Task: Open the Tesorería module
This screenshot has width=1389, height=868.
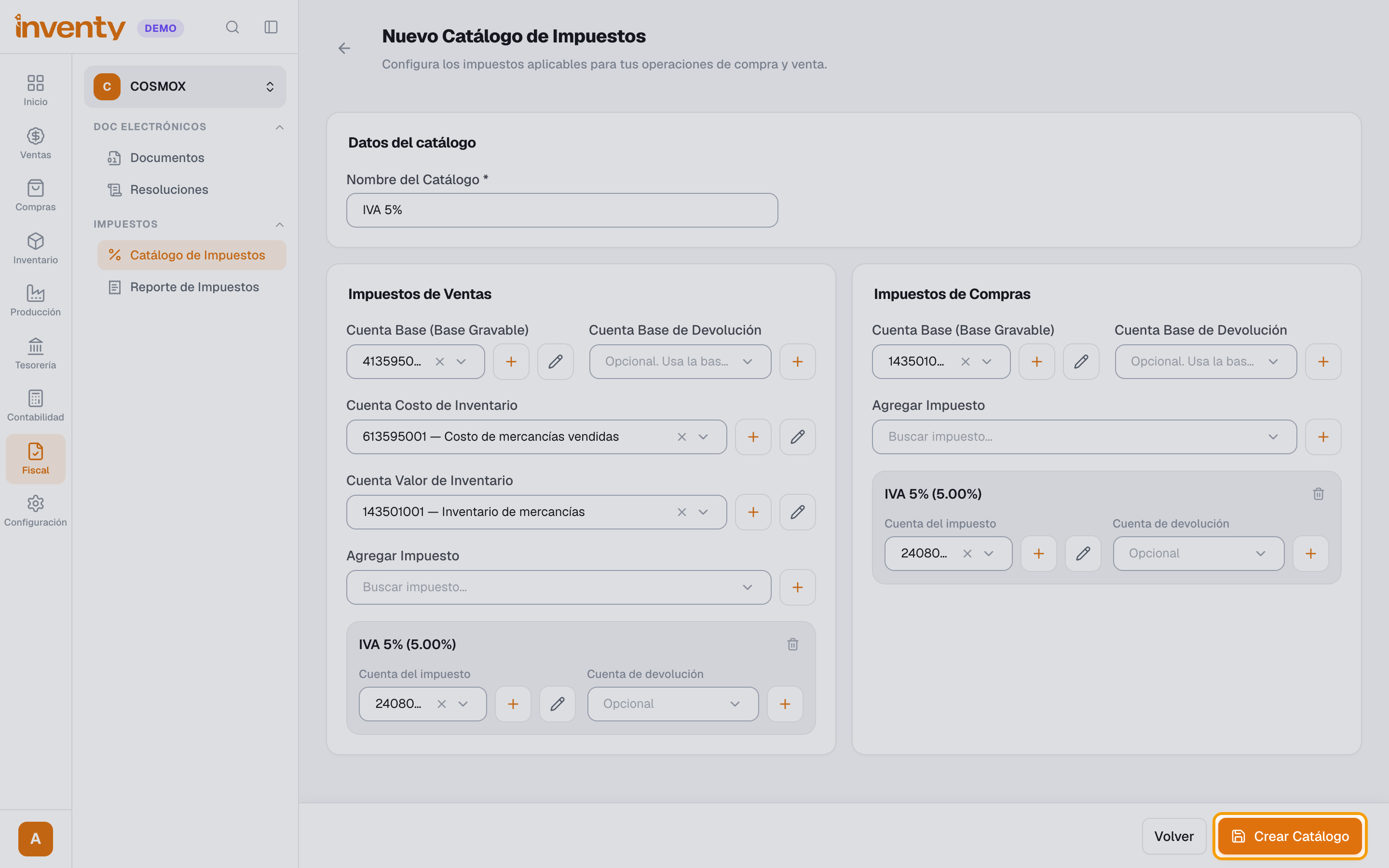Action: point(36,353)
